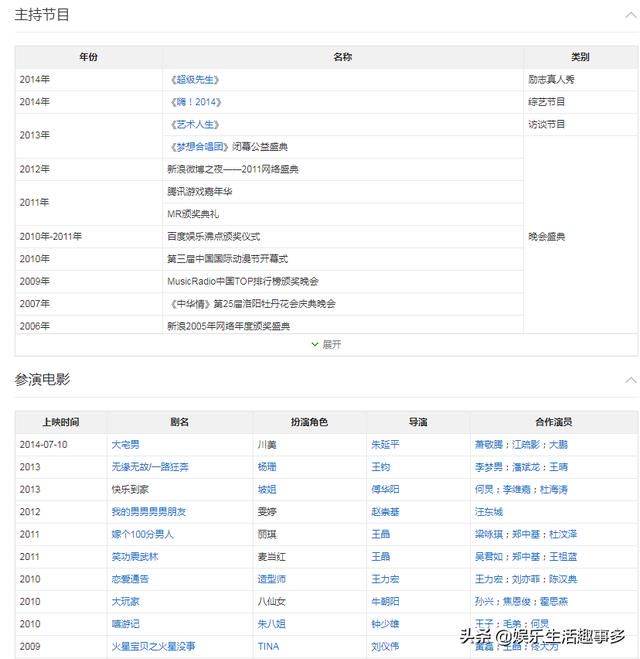Select the 腾讯游戏嘉年华 cell
The width and height of the screenshot is (640, 659).
pyautogui.click(x=343, y=192)
